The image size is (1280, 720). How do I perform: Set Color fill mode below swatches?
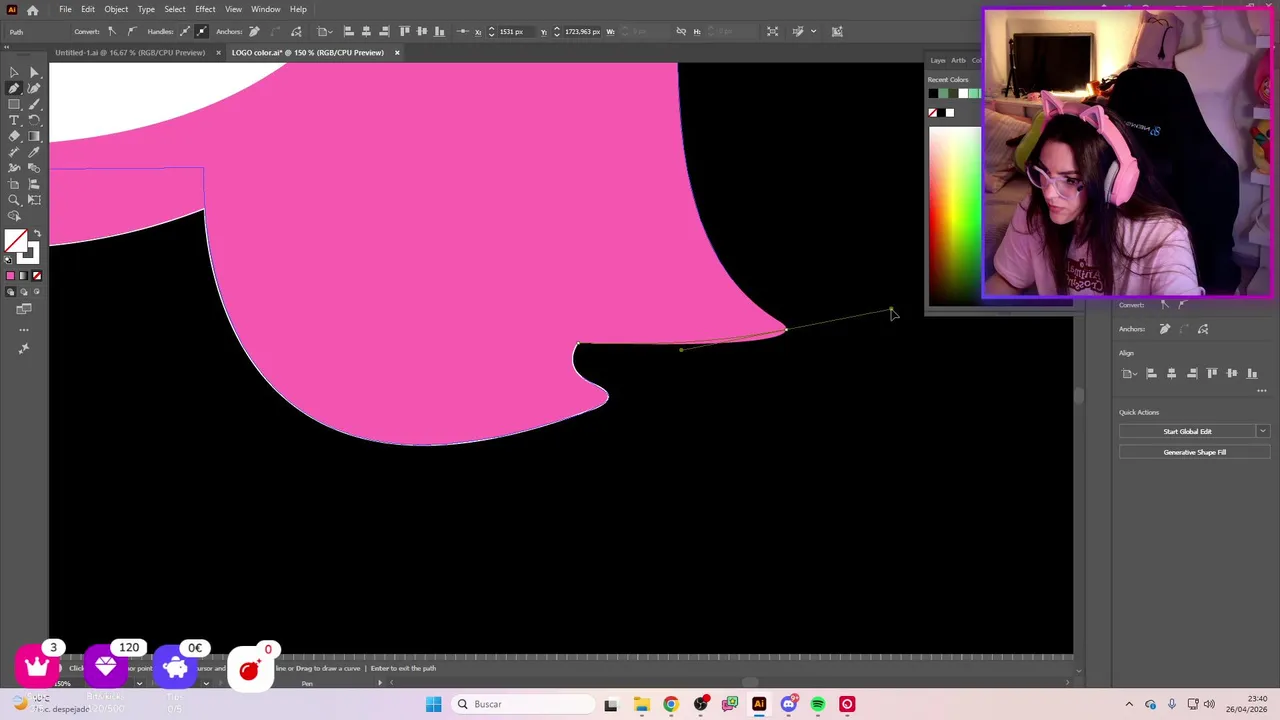click(x=10, y=275)
